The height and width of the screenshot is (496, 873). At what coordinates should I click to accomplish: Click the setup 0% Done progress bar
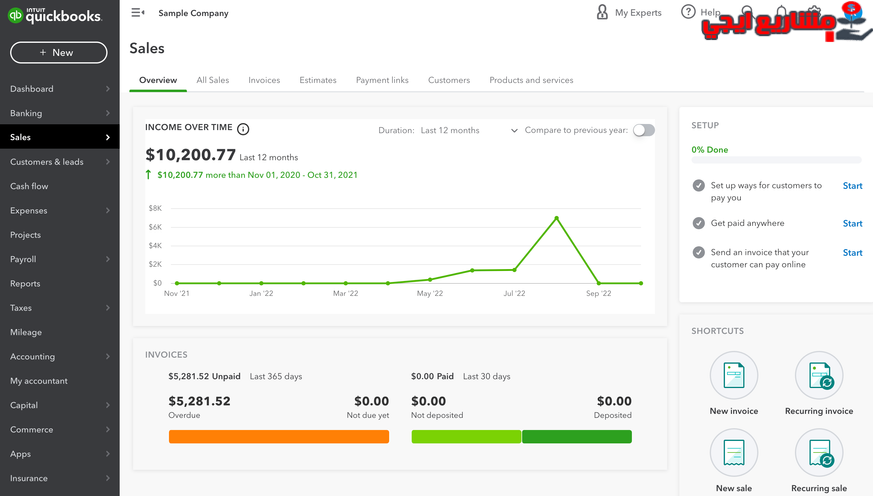click(776, 160)
